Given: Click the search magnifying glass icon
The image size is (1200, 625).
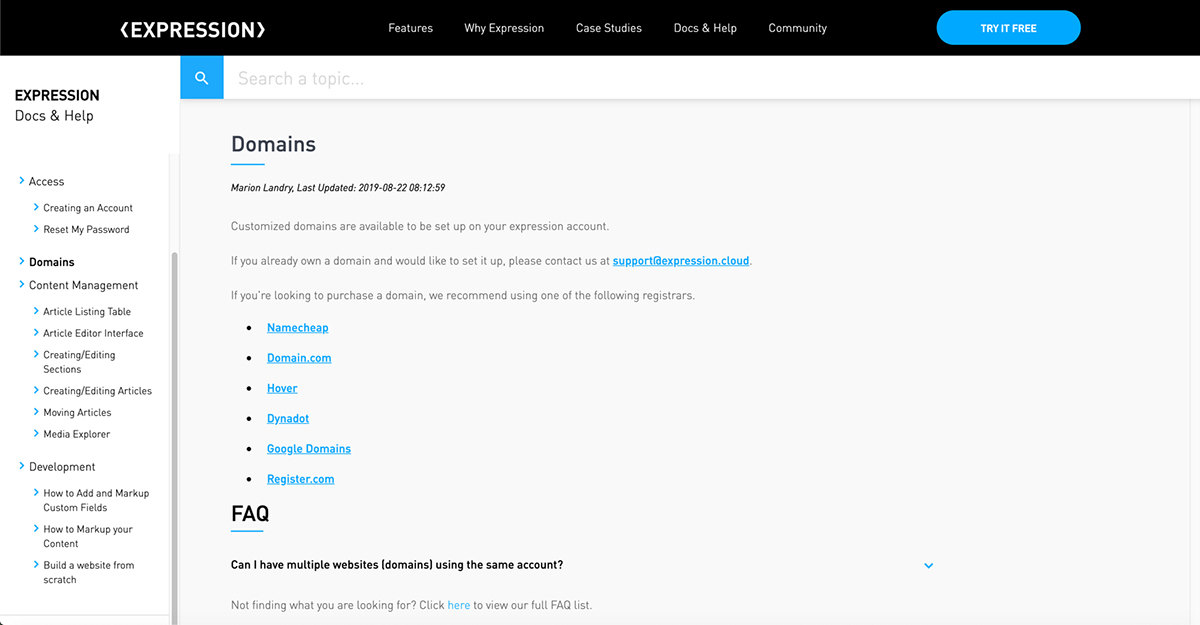Looking at the screenshot, I should click(201, 77).
